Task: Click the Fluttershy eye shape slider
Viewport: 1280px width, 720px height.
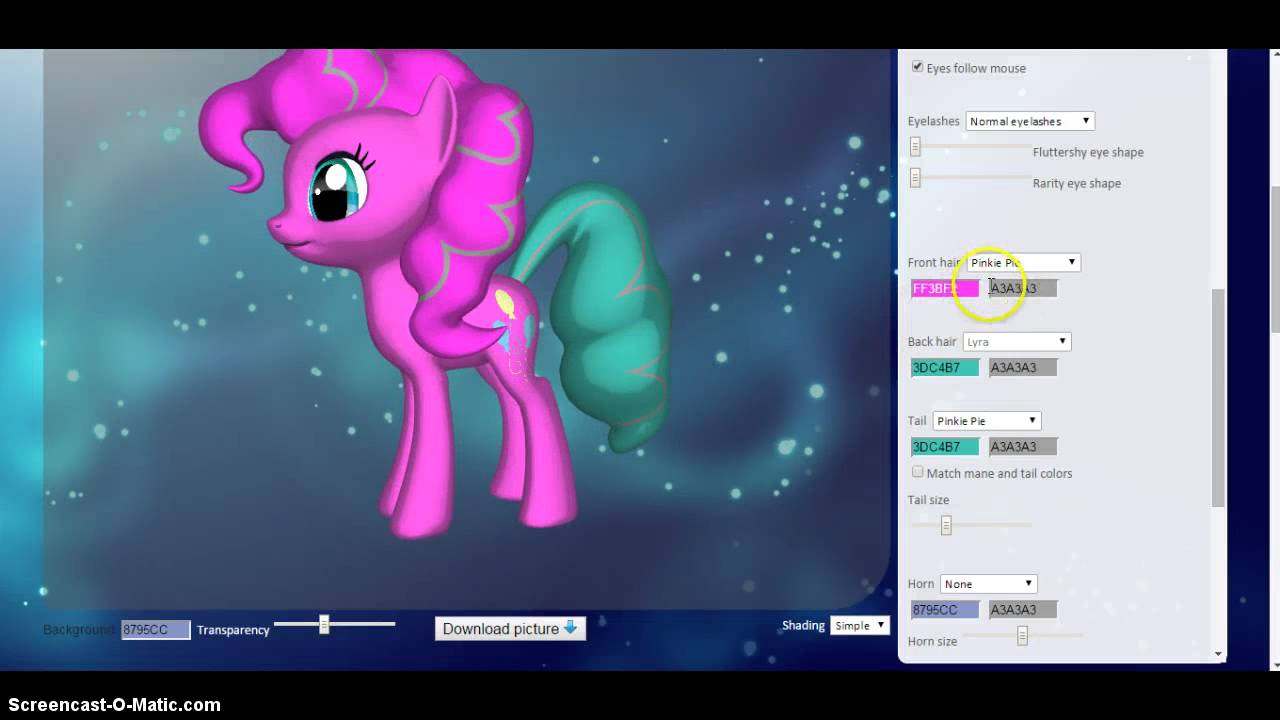Action: pyautogui.click(x=915, y=148)
